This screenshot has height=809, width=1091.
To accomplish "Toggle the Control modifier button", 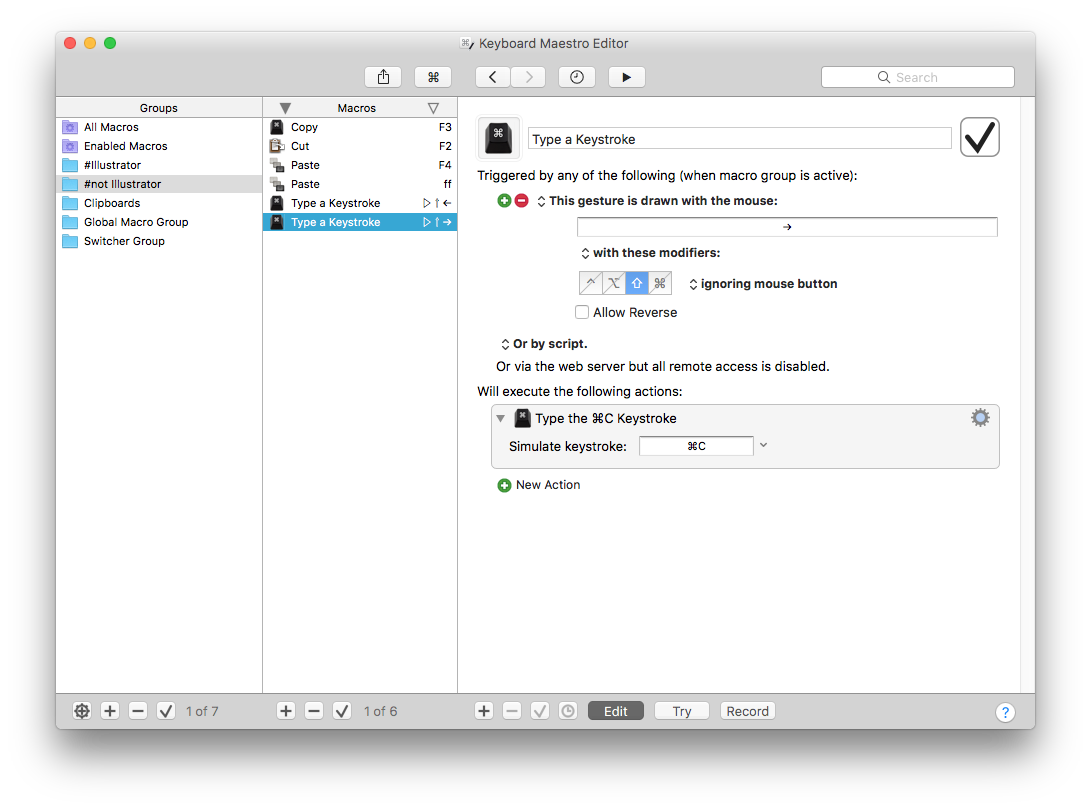I will coord(591,283).
